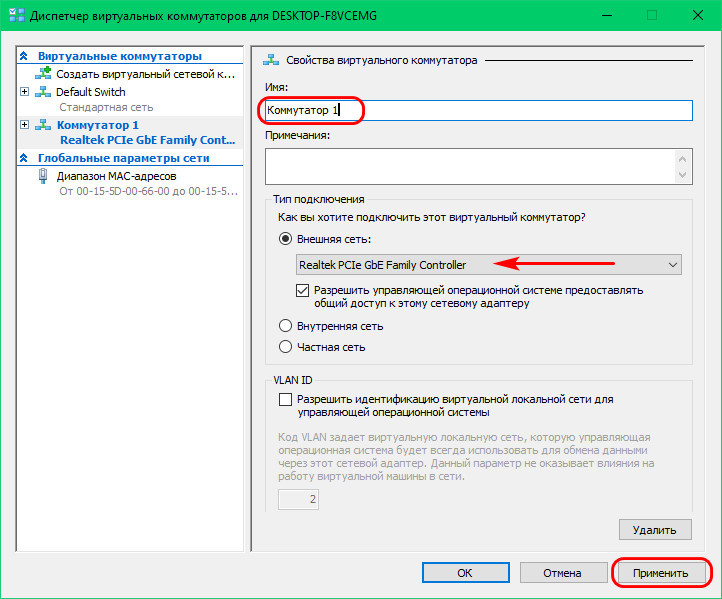
Task: Open the Realtek PCIe GbE adapter dropdown
Action: coord(489,265)
